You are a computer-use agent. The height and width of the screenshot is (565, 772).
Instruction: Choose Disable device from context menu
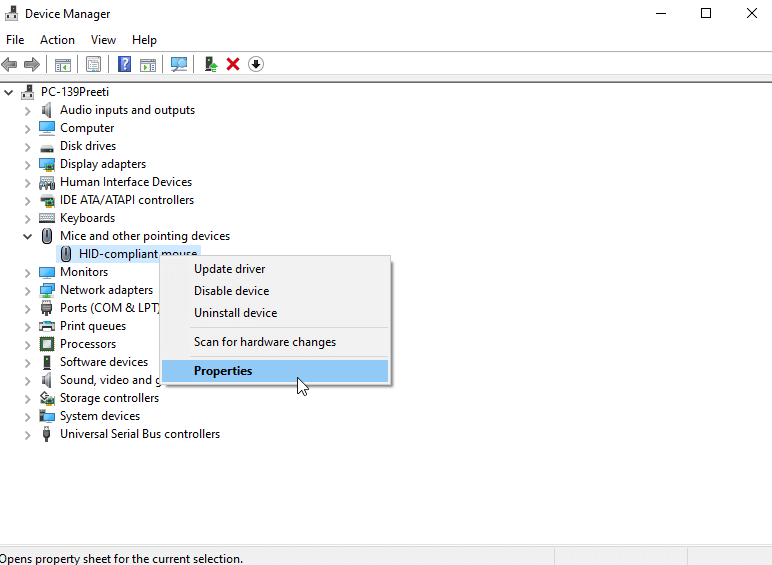click(x=275, y=291)
